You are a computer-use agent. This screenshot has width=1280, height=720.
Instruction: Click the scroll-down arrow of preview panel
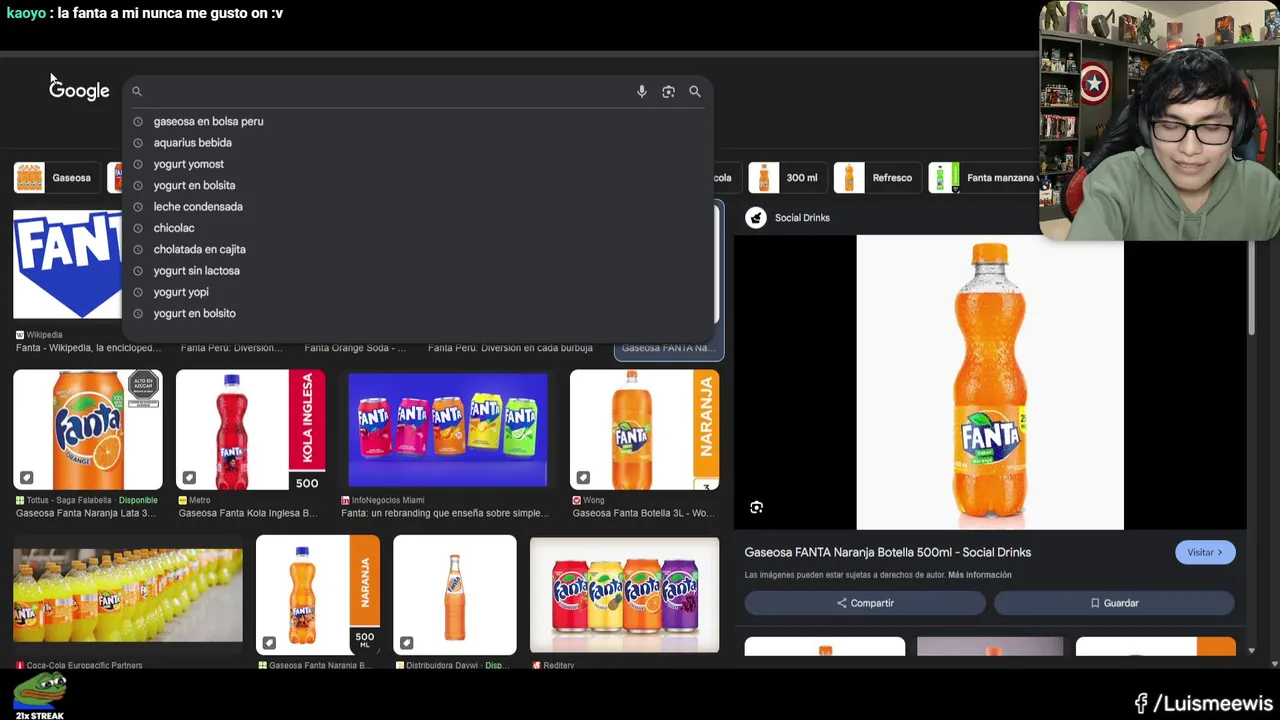click(x=1251, y=651)
